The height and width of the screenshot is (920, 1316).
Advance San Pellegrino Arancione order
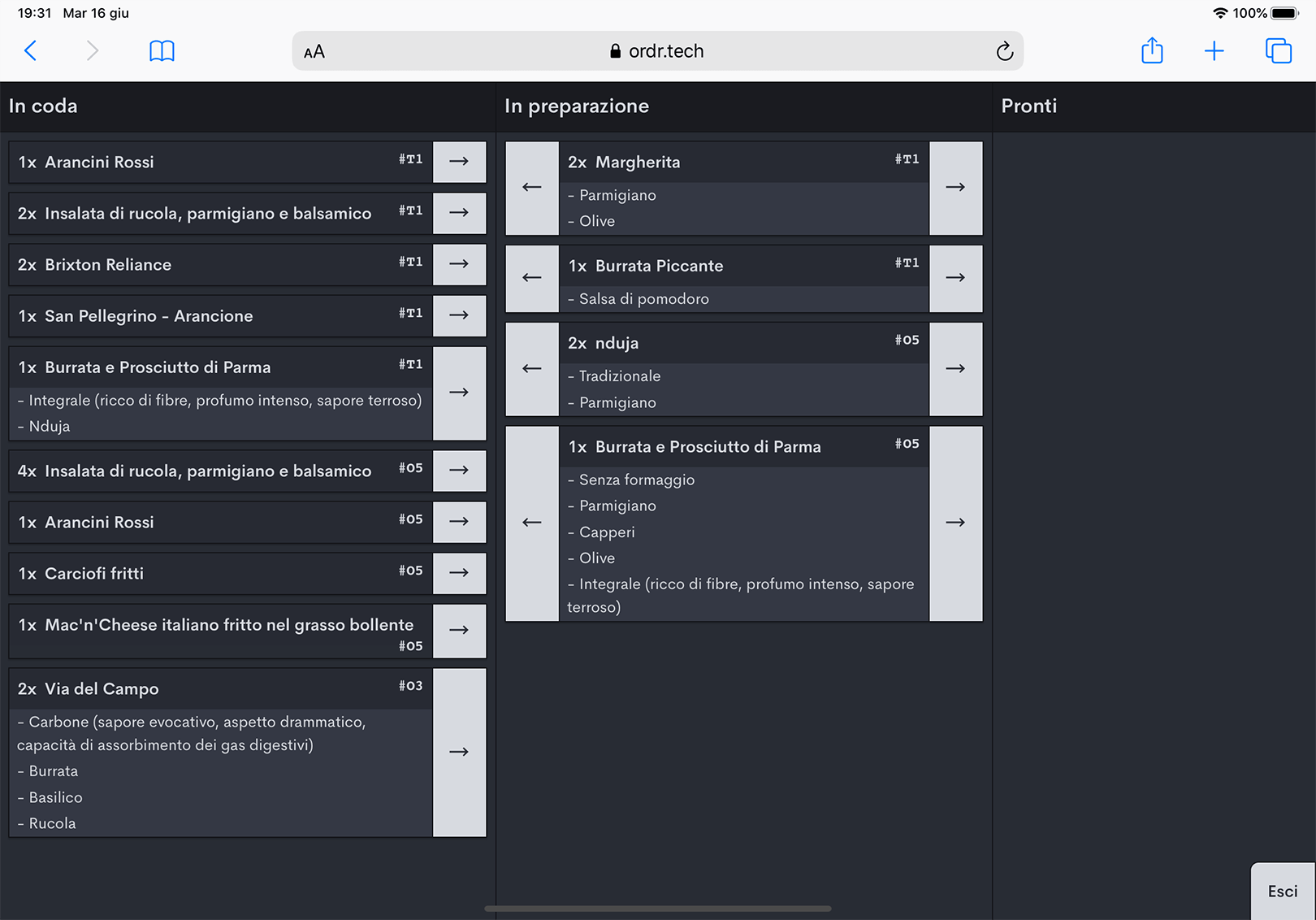(459, 315)
